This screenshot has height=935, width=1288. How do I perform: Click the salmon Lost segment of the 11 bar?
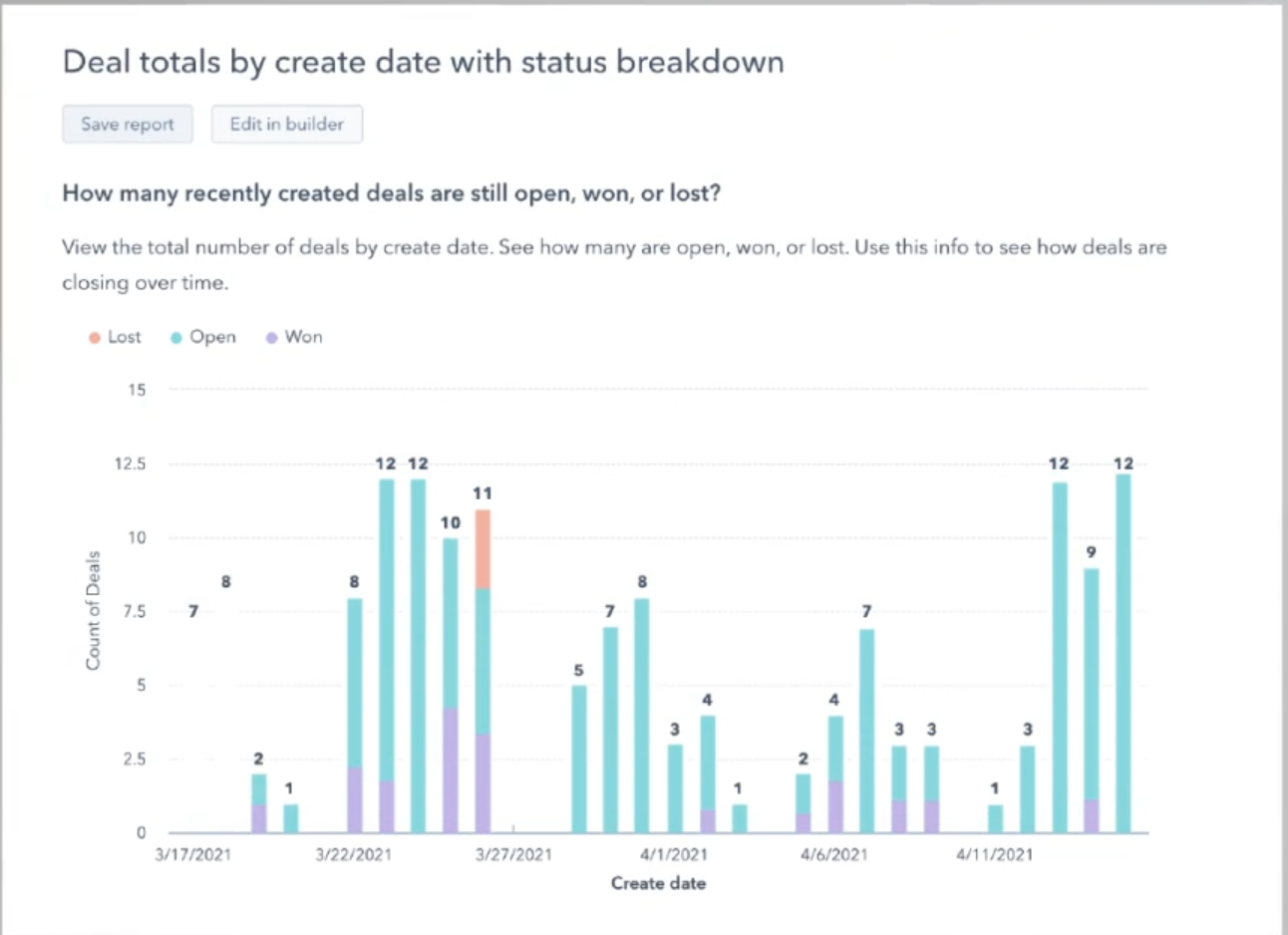[483, 548]
